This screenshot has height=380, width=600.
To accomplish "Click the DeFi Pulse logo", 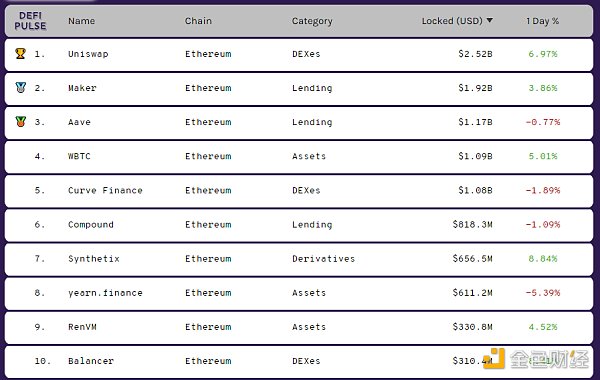I will [30, 21].
